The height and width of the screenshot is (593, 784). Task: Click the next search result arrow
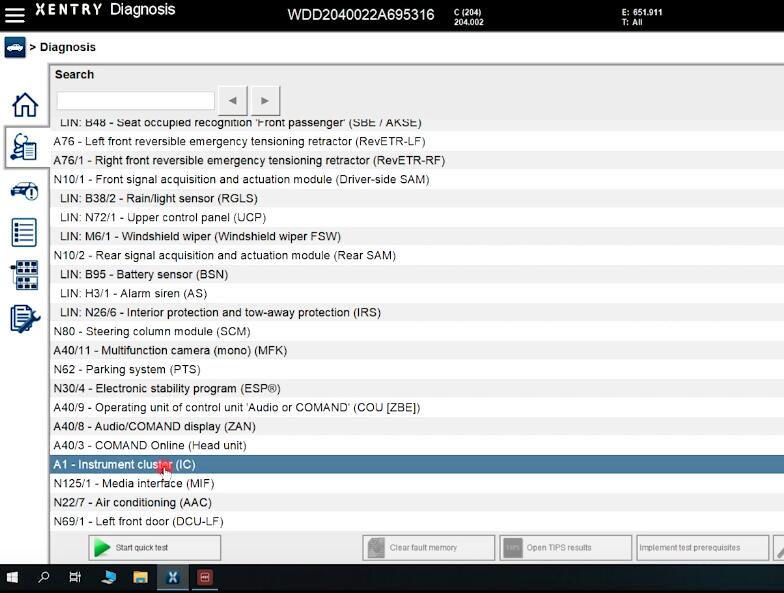pyautogui.click(x=265, y=100)
